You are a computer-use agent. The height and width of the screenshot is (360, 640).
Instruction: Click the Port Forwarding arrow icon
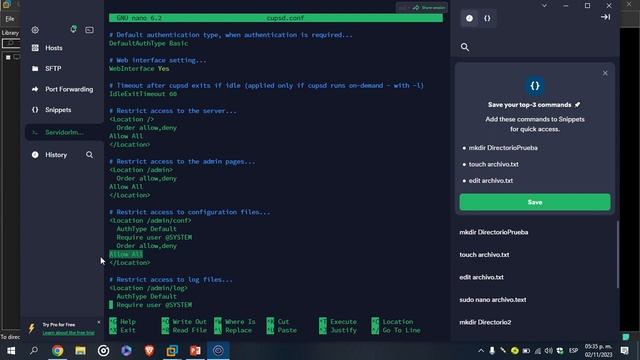click(x=35, y=89)
